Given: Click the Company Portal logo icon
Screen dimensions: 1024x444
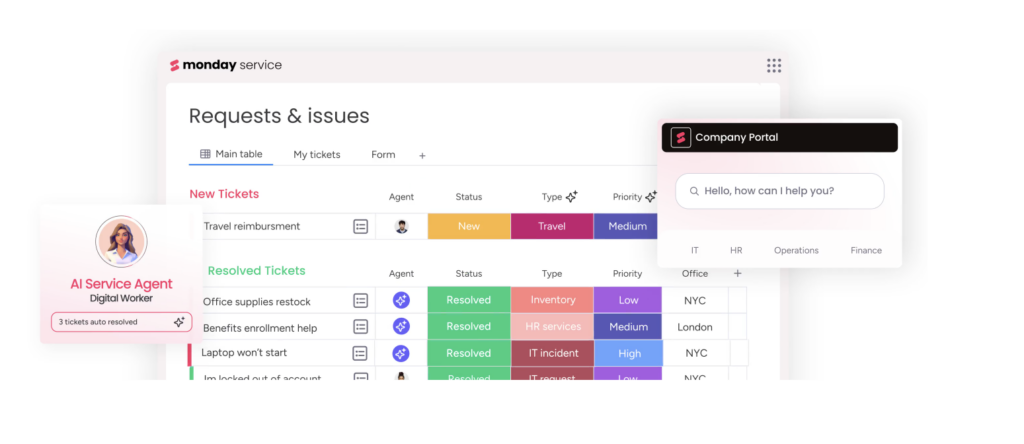Looking at the screenshot, I should (680, 138).
